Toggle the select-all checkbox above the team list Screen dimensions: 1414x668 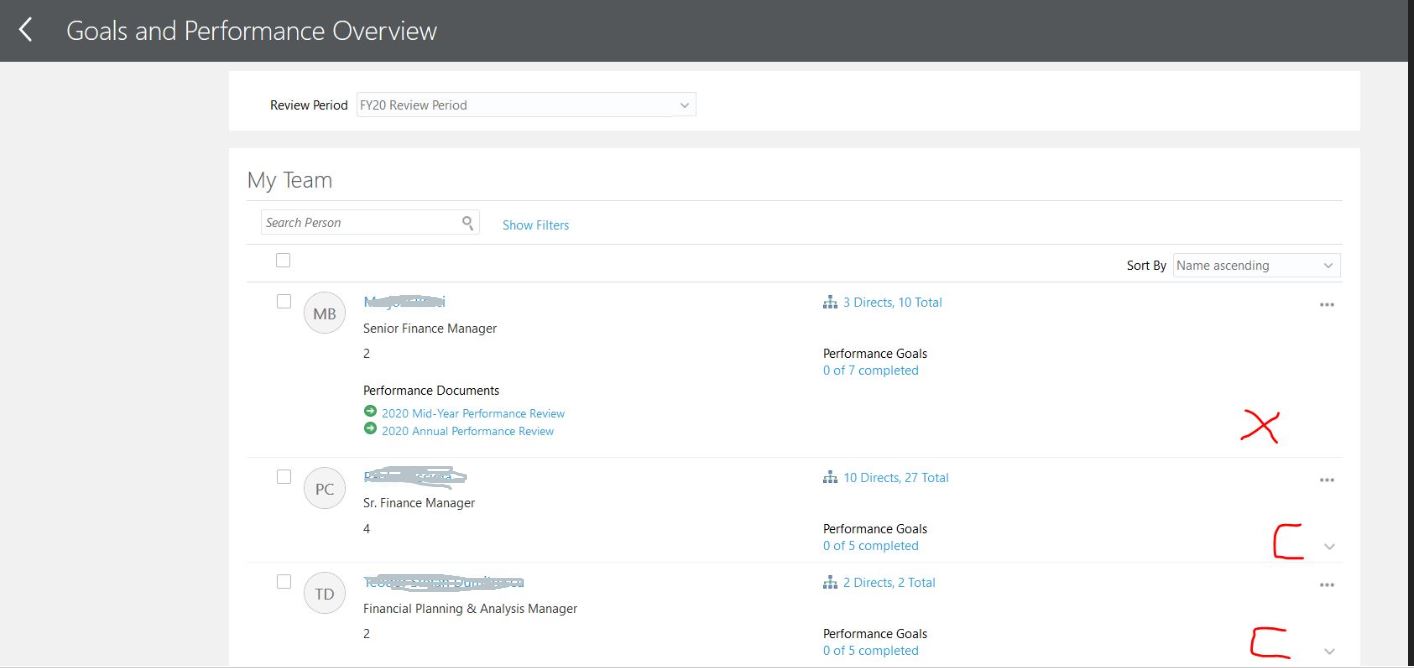[282, 259]
